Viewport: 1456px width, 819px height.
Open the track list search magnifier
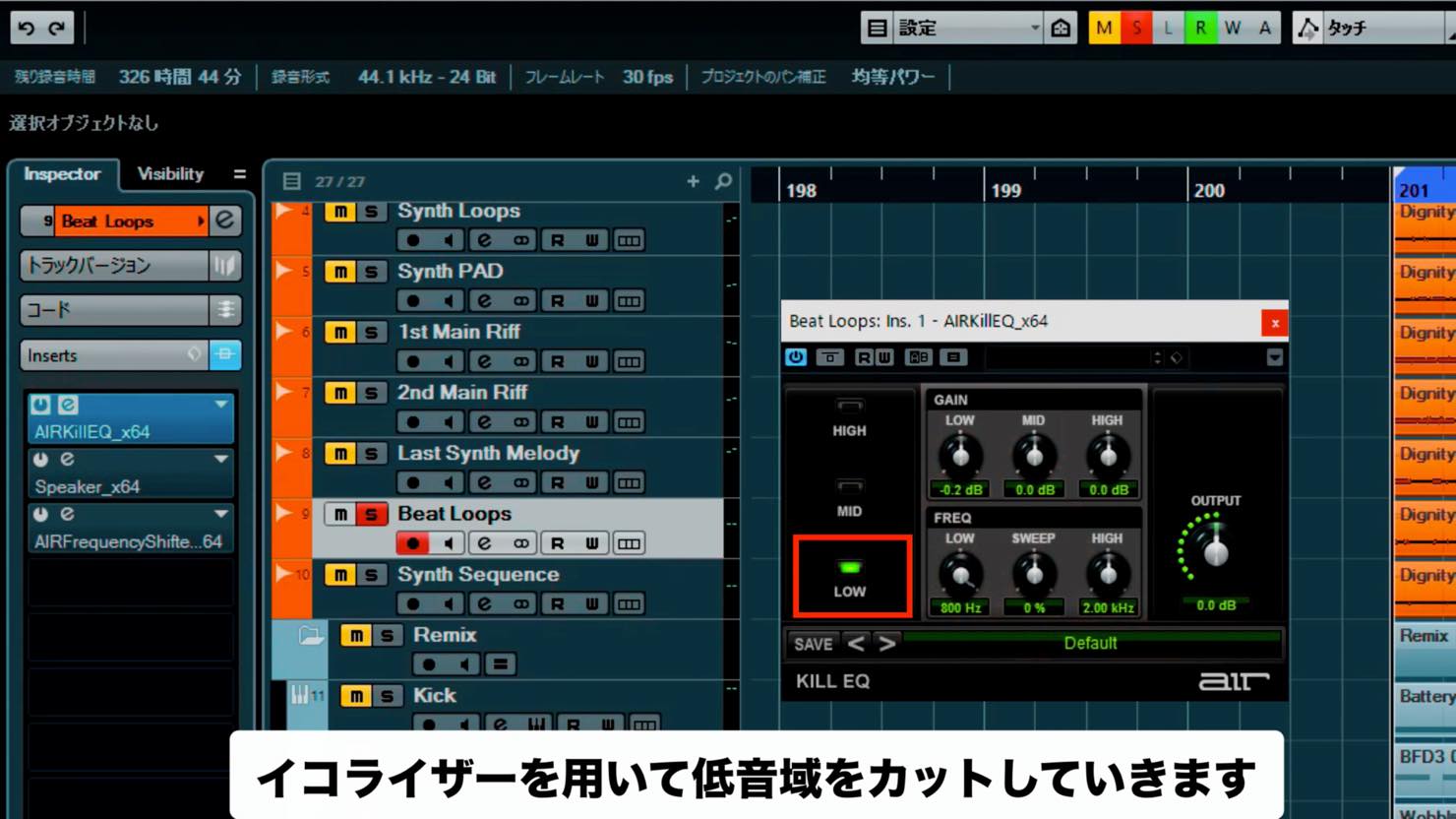723,181
